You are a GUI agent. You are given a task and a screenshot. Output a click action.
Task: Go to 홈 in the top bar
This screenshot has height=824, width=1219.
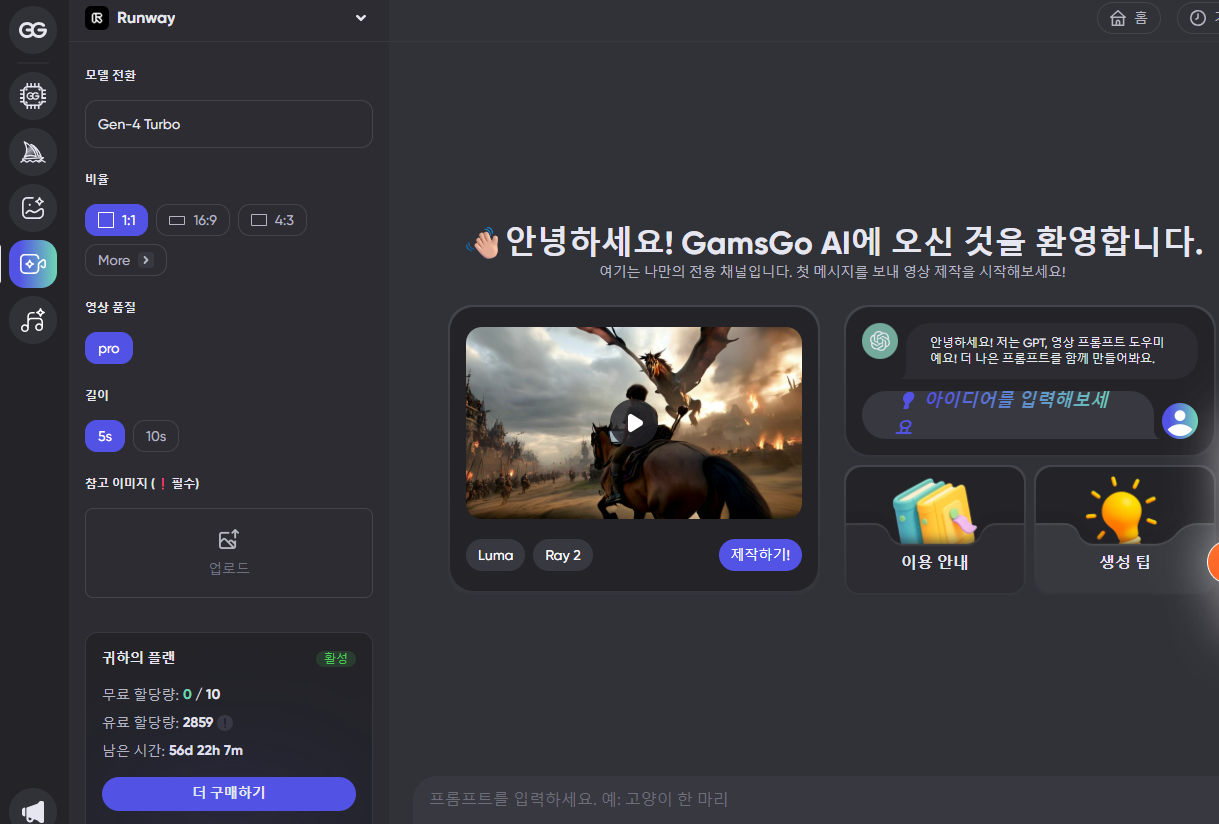tap(1129, 18)
